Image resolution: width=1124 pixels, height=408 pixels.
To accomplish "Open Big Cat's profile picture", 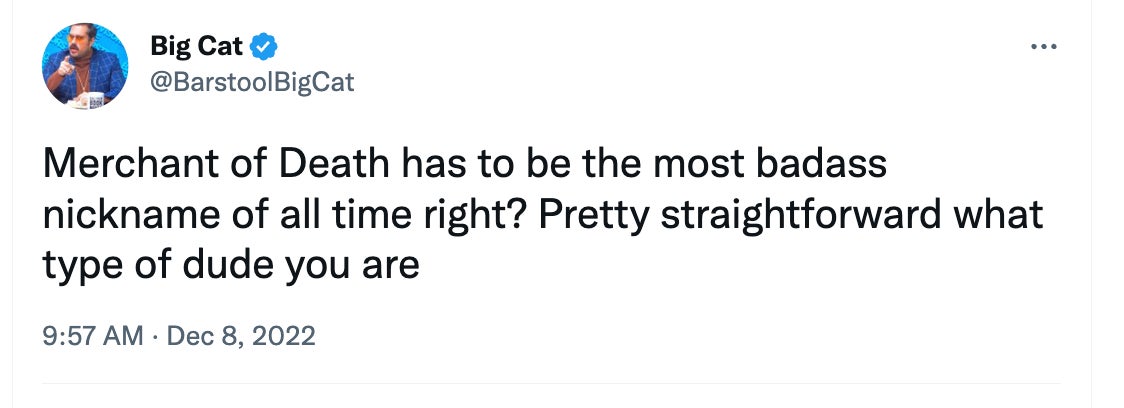I will 85,66.
